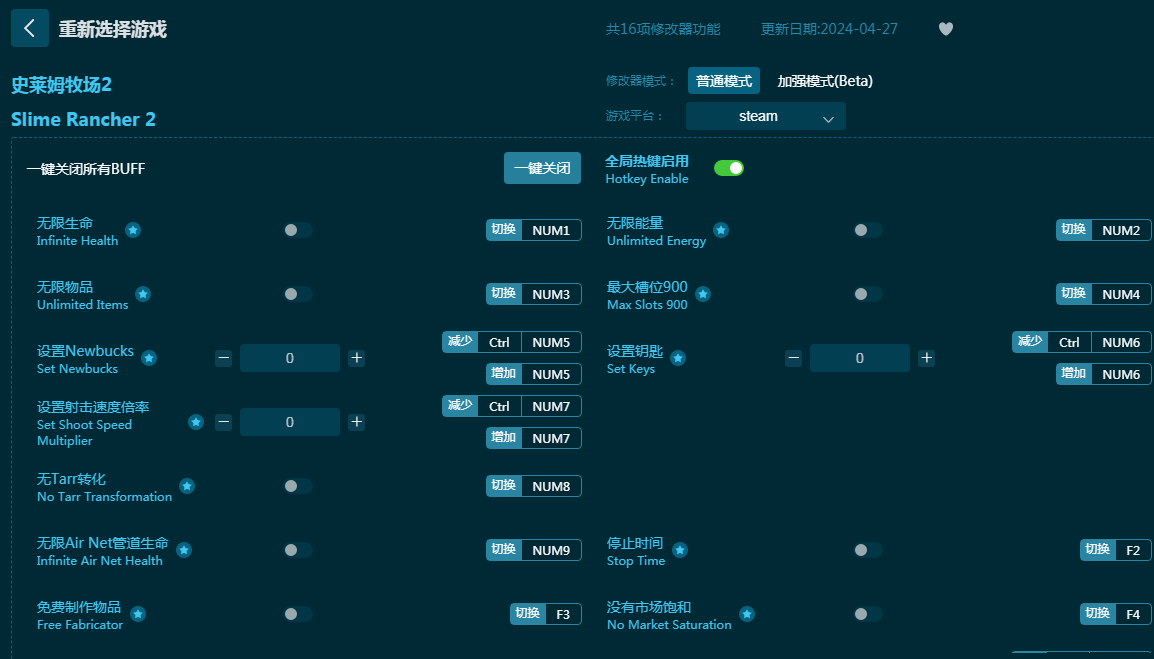Click star icon next to Infinite Air Net Health
This screenshot has width=1154, height=659.
184,550
